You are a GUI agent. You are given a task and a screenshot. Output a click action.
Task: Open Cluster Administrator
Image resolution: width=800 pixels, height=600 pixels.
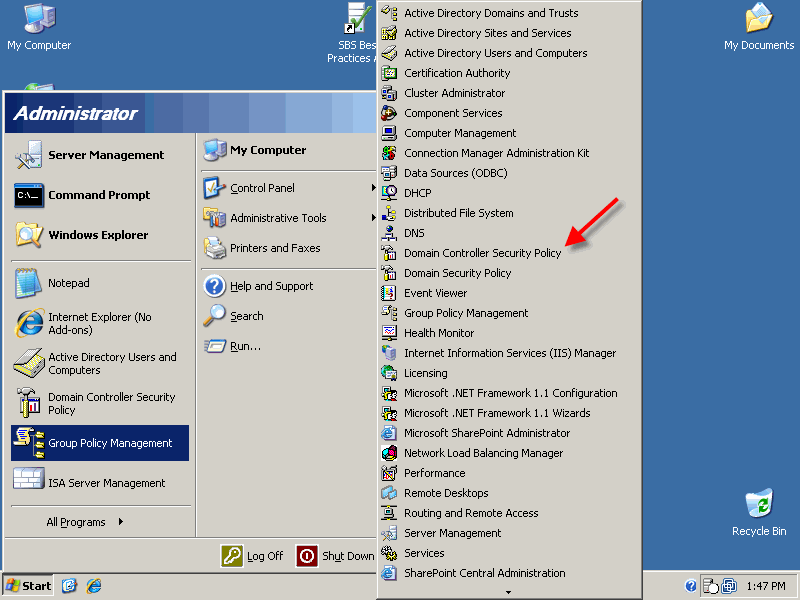tap(509, 93)
